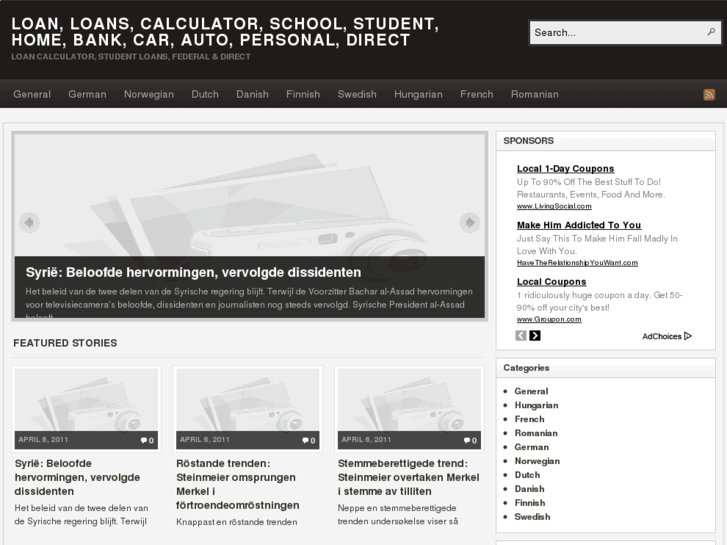
Task: Select Norwegian in Categories list
Action: (x=537, y=461)
